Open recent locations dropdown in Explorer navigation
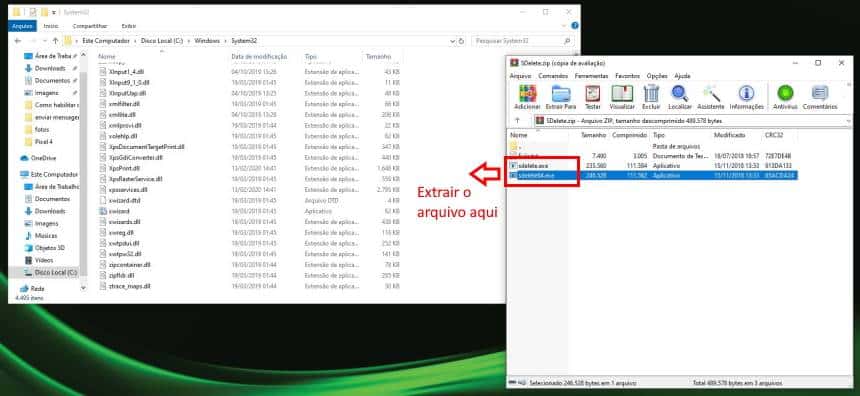860x396 pixels. coord(44,41)
